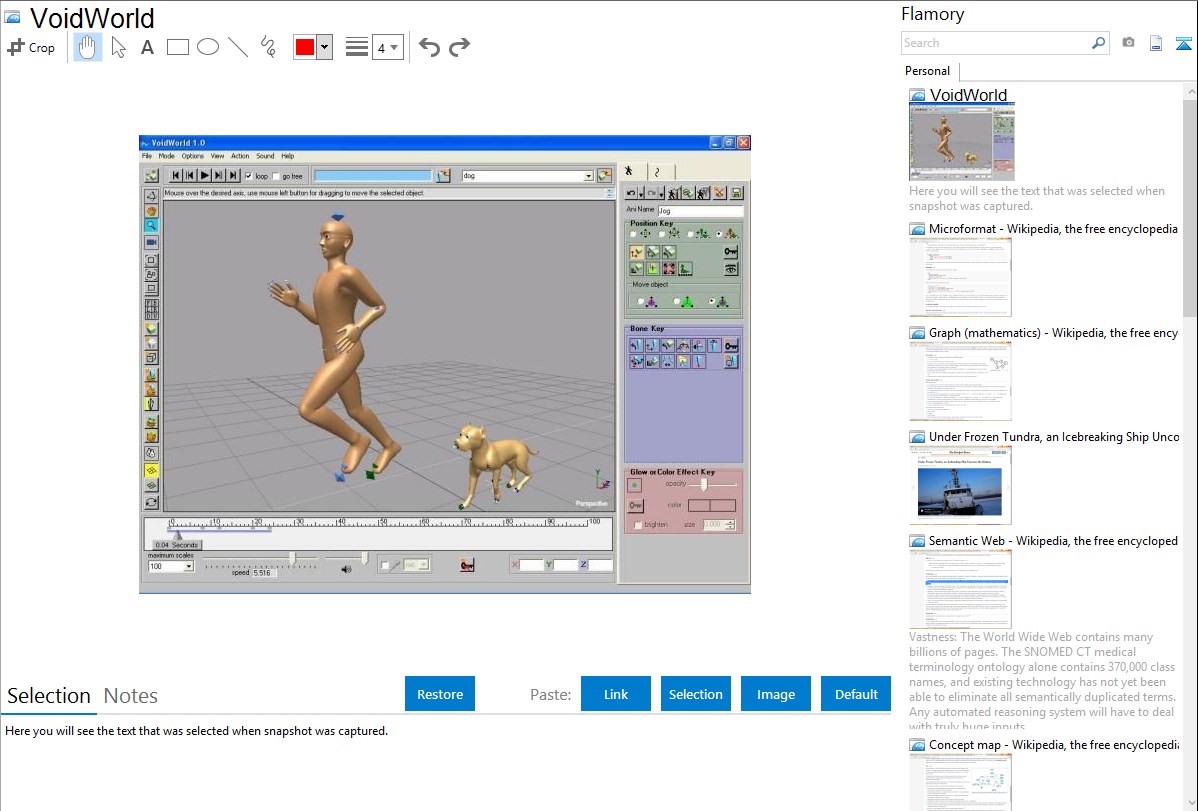Enable the brighten checkbox
The image size is (1198, 811).
[x=638, y=525]
